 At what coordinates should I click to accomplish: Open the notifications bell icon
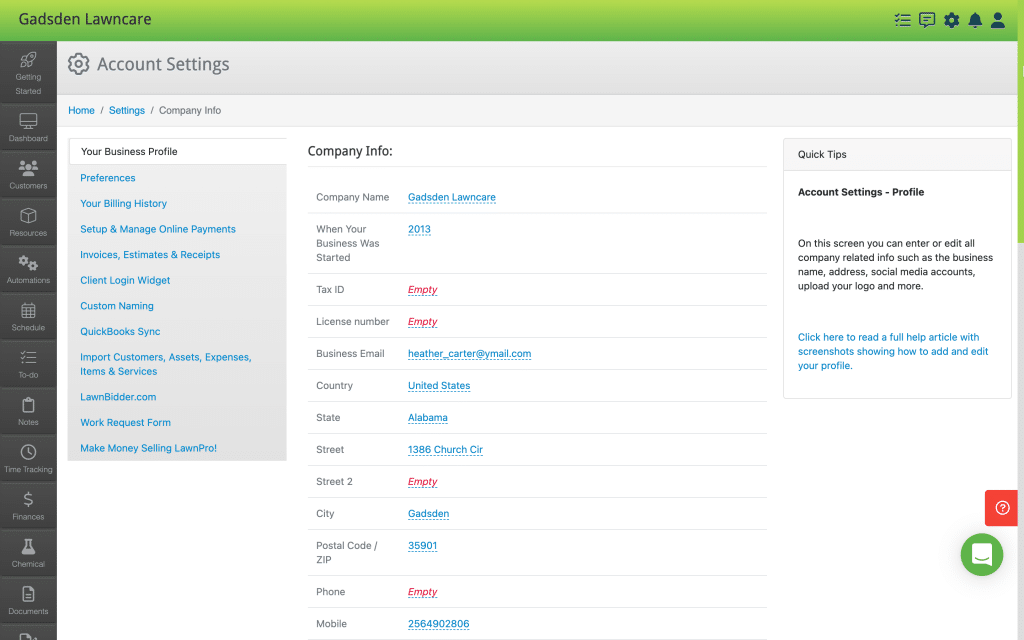pos(975,19)
